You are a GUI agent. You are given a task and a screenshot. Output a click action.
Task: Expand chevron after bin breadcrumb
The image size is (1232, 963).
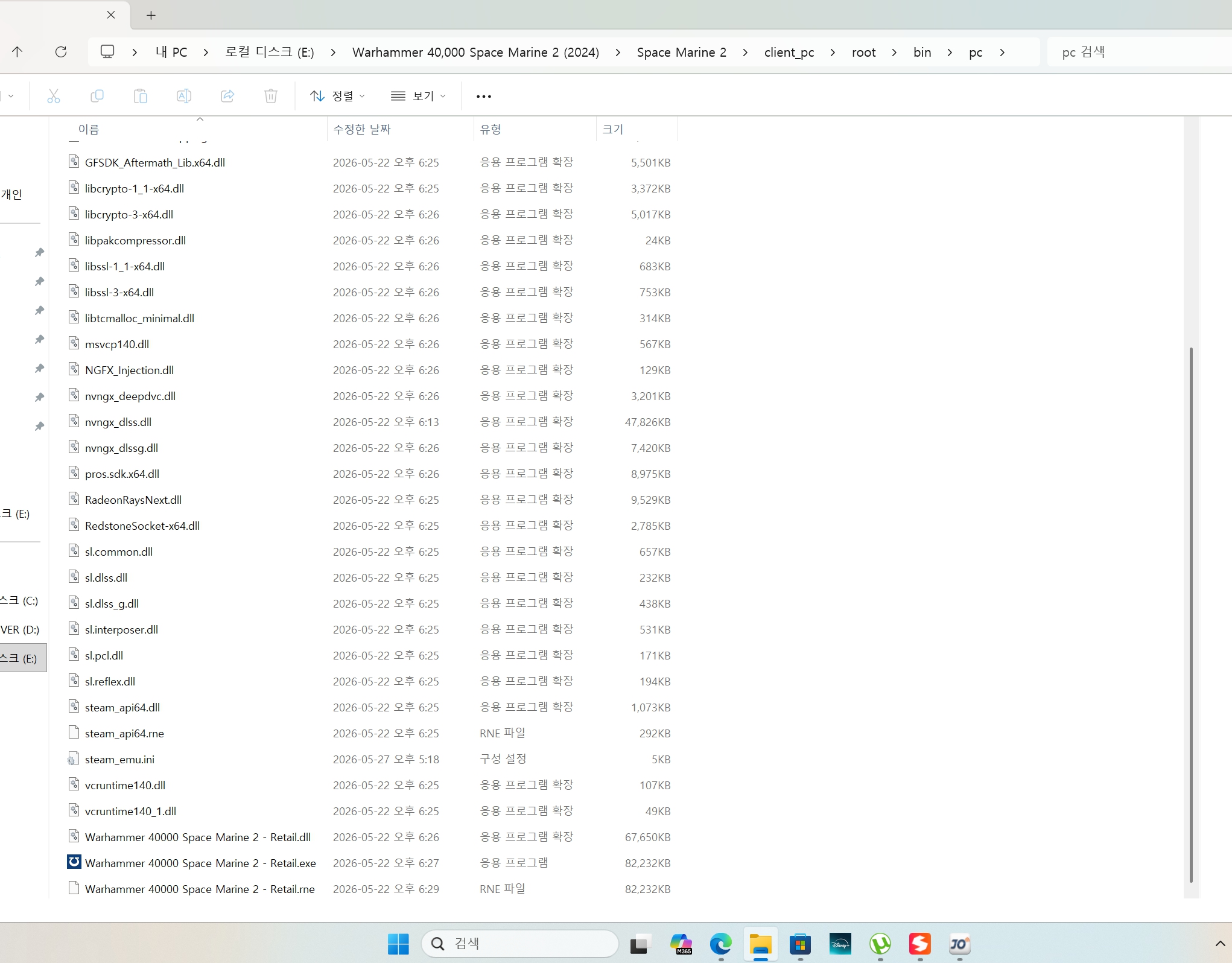click(950, 52)
